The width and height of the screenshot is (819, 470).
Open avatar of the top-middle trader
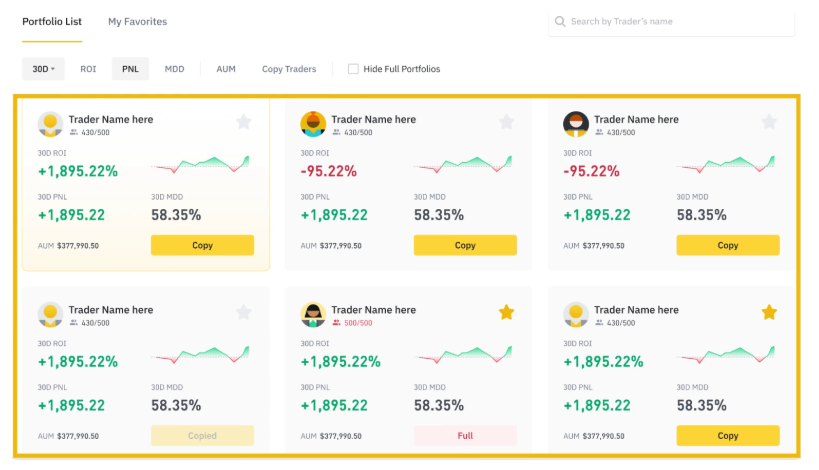[313, 124]
